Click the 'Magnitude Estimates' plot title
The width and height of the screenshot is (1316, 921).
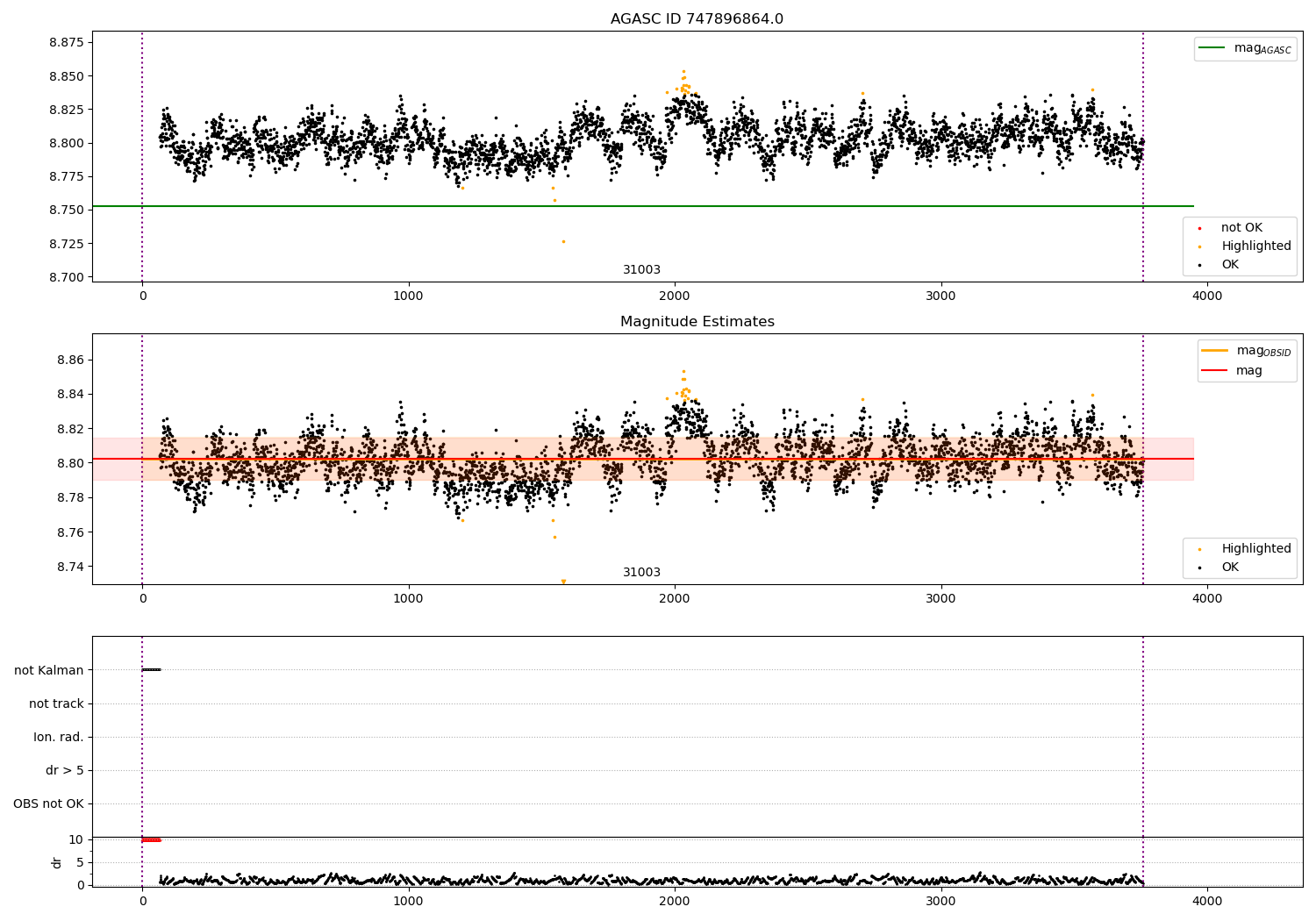click(697, 322)
